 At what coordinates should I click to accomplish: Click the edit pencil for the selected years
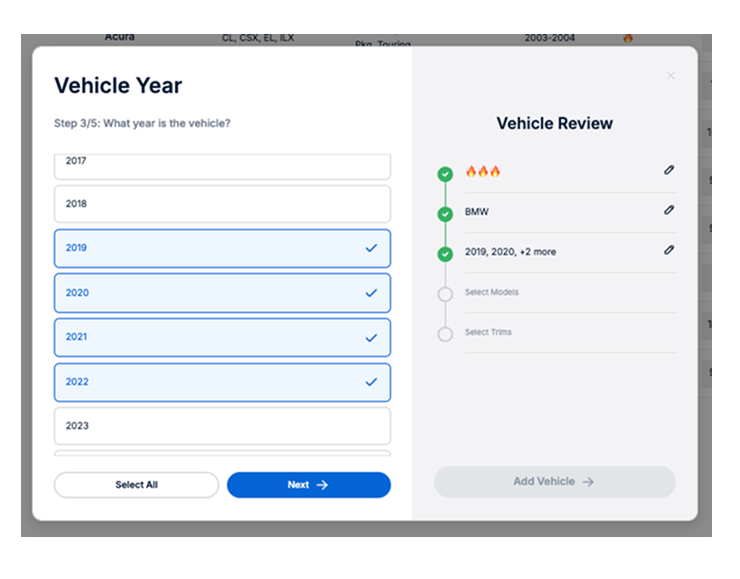coord(669,250)
